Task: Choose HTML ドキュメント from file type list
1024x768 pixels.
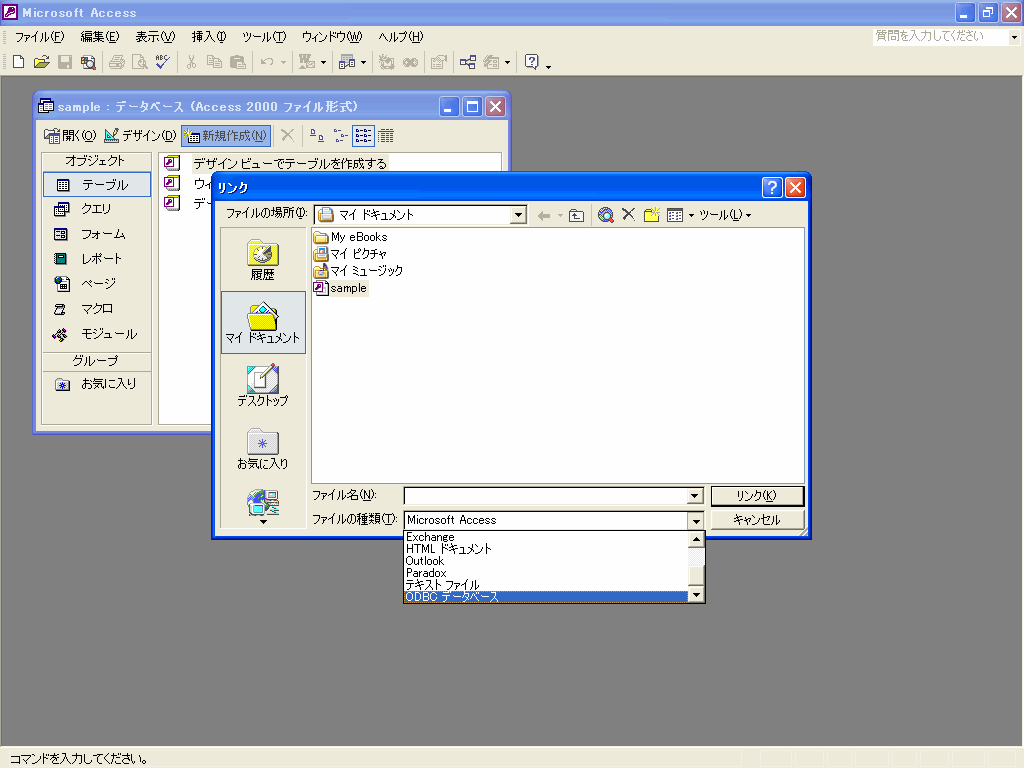Action: pyautogui.click(x=546, y=549)
